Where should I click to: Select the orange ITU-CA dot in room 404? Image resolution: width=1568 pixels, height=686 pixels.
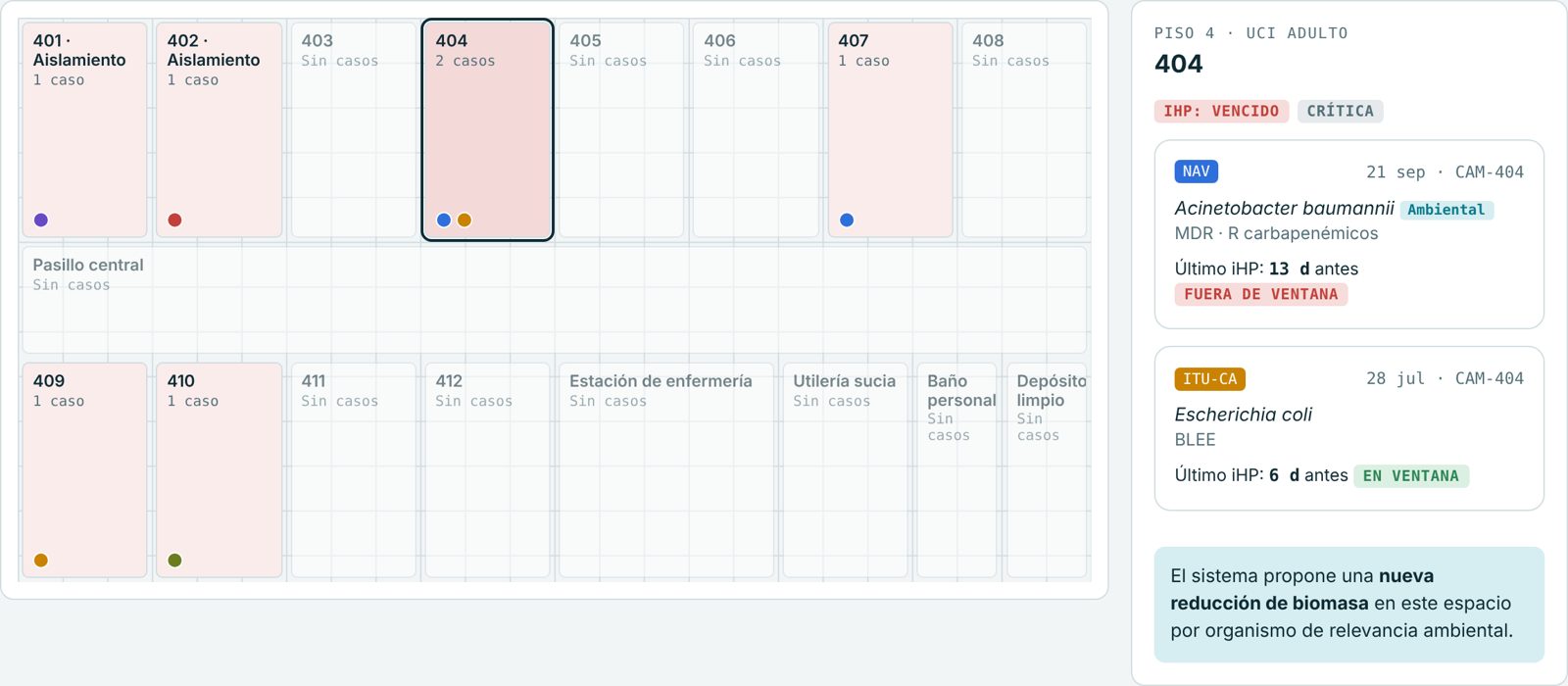pyautogui.click(x=465, y=220)
